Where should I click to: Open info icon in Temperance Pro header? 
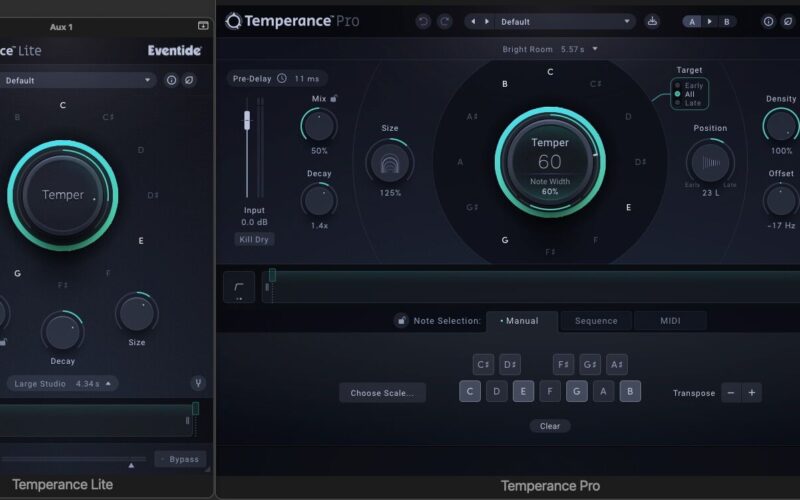(x=768, y=21)
